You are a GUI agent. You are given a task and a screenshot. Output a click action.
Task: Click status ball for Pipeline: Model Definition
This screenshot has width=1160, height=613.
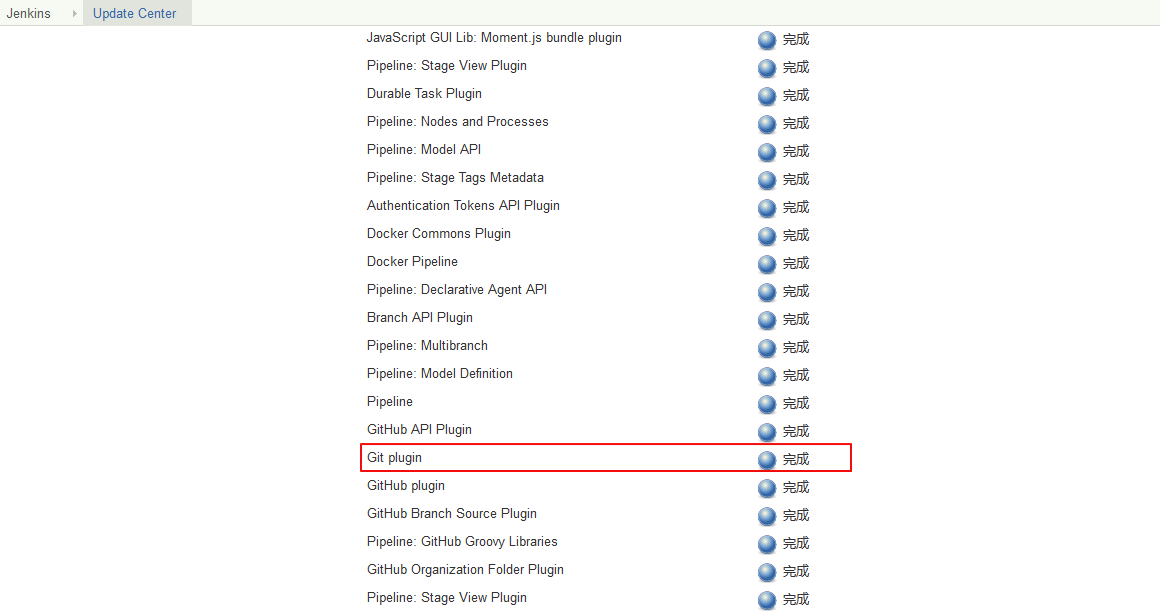(767, 376)
